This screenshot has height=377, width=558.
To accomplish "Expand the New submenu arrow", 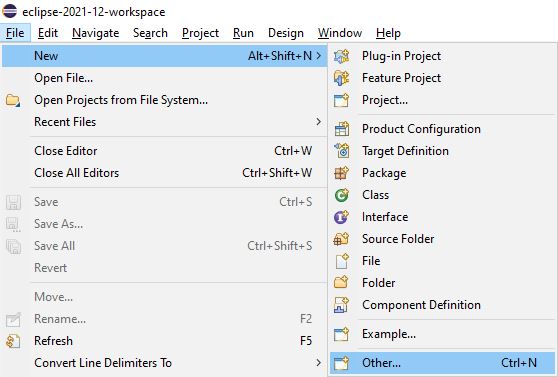I will [x=319, y=56].
